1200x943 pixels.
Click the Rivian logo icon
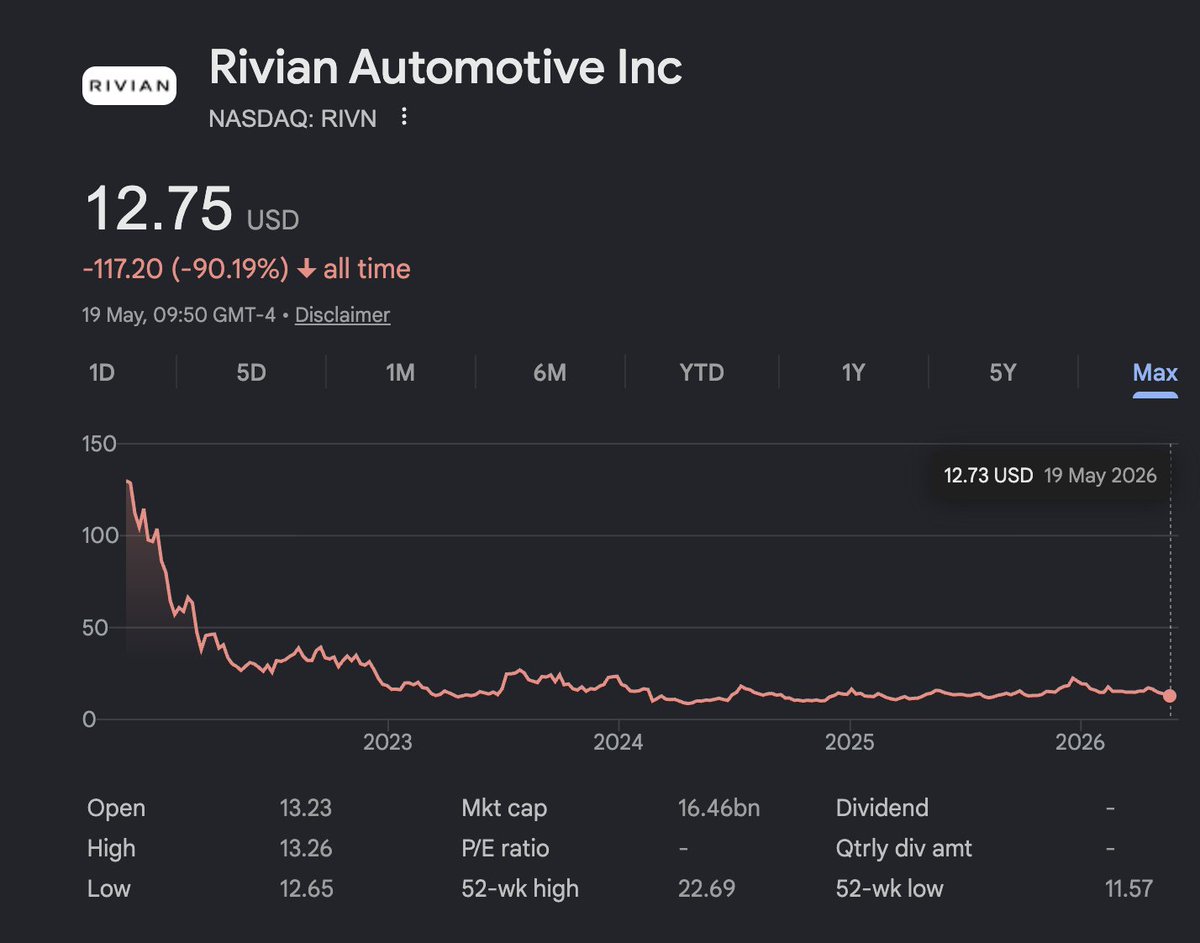128,86
